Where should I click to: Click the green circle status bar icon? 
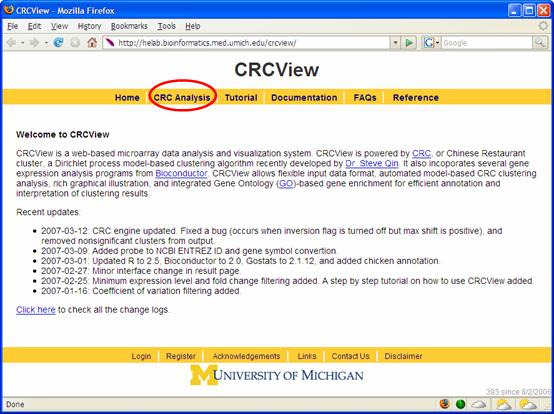click(x=460, y=404)
